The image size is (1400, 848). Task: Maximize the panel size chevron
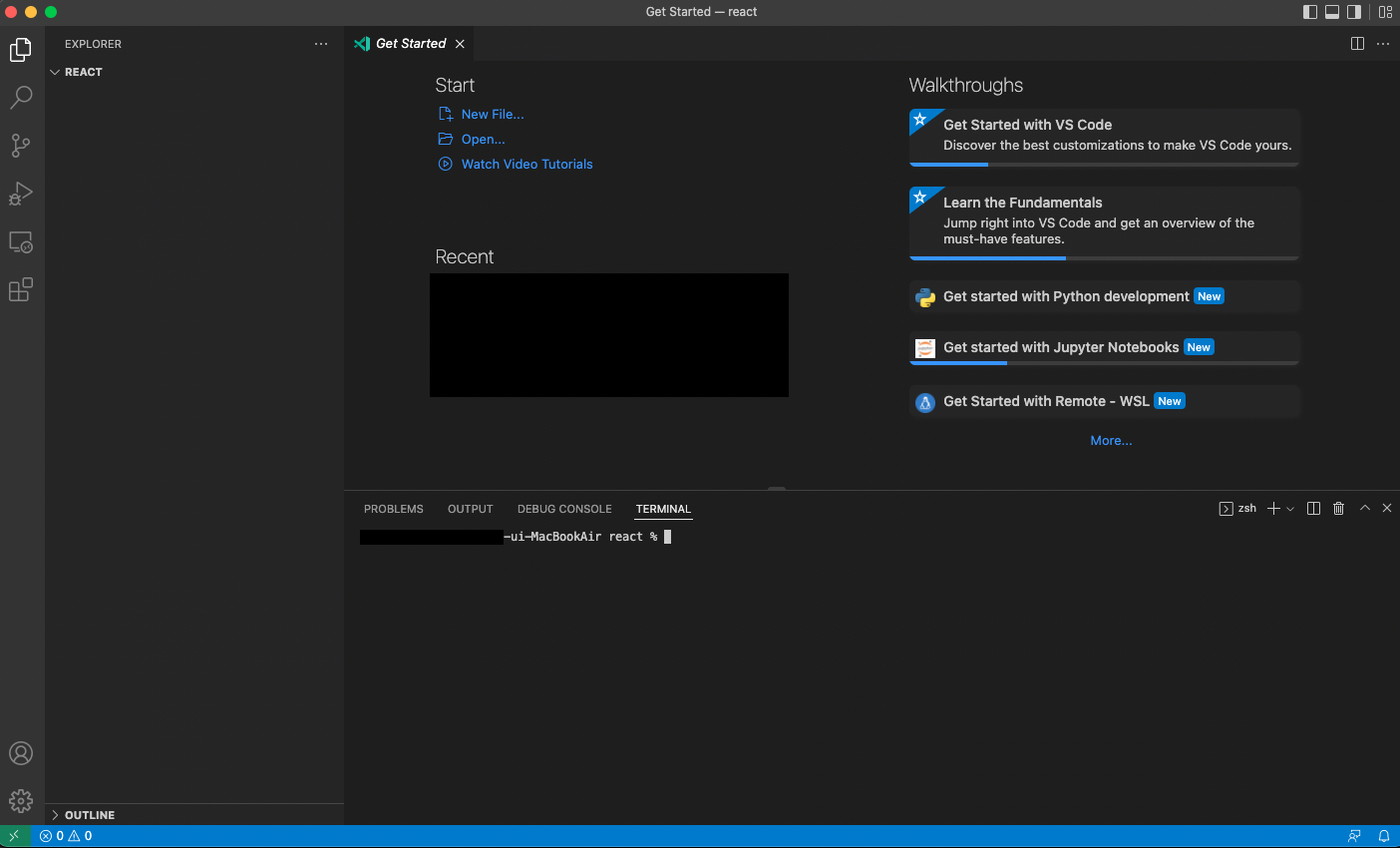click(x=1365, y=509)
